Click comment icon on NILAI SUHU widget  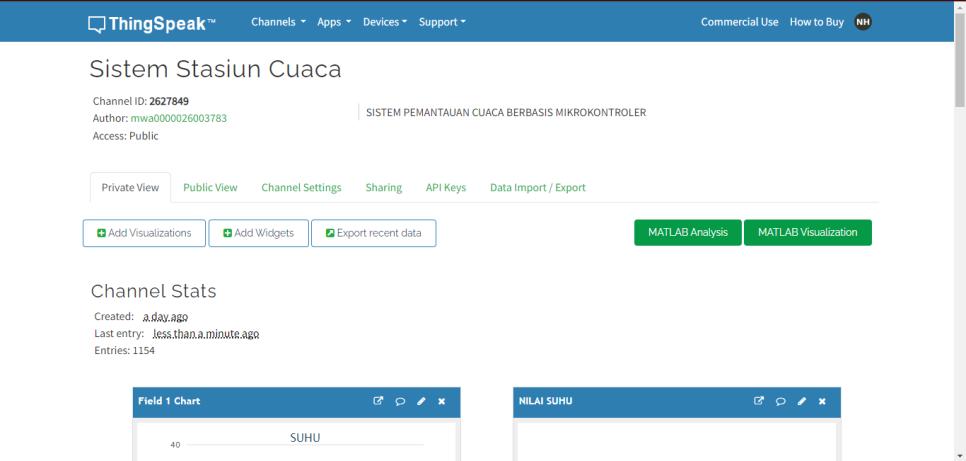tap(780, 401)
